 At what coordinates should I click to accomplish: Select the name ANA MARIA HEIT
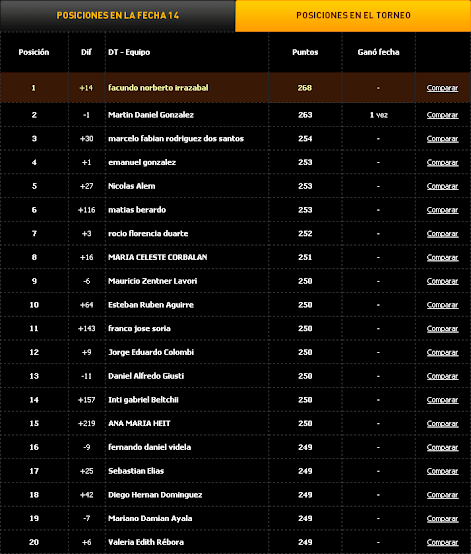coord(139,424)
